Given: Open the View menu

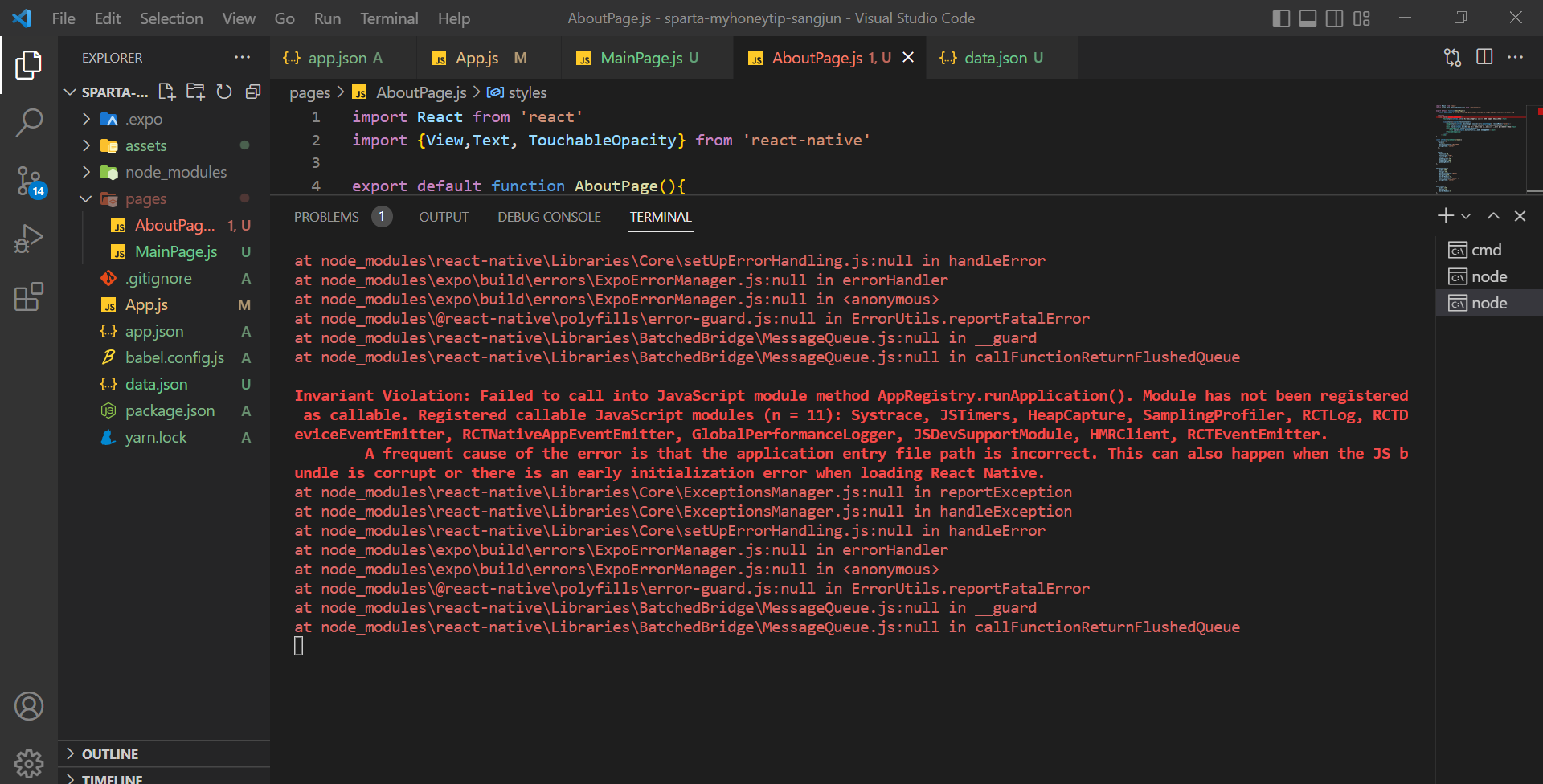Looking at the screenshot, I should point(239,18).
